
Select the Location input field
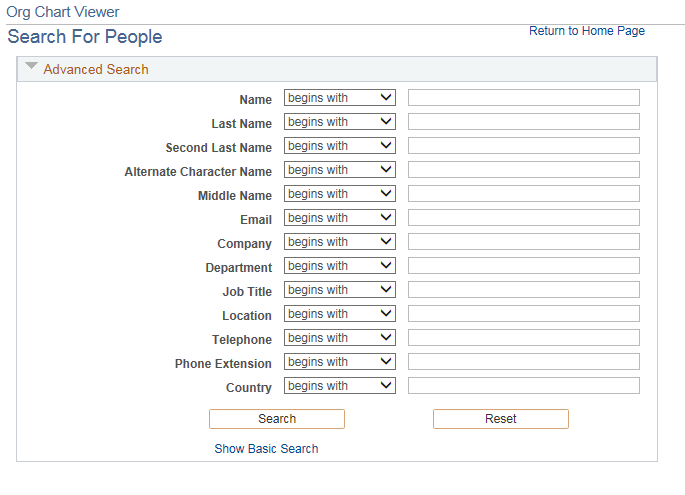523,314
